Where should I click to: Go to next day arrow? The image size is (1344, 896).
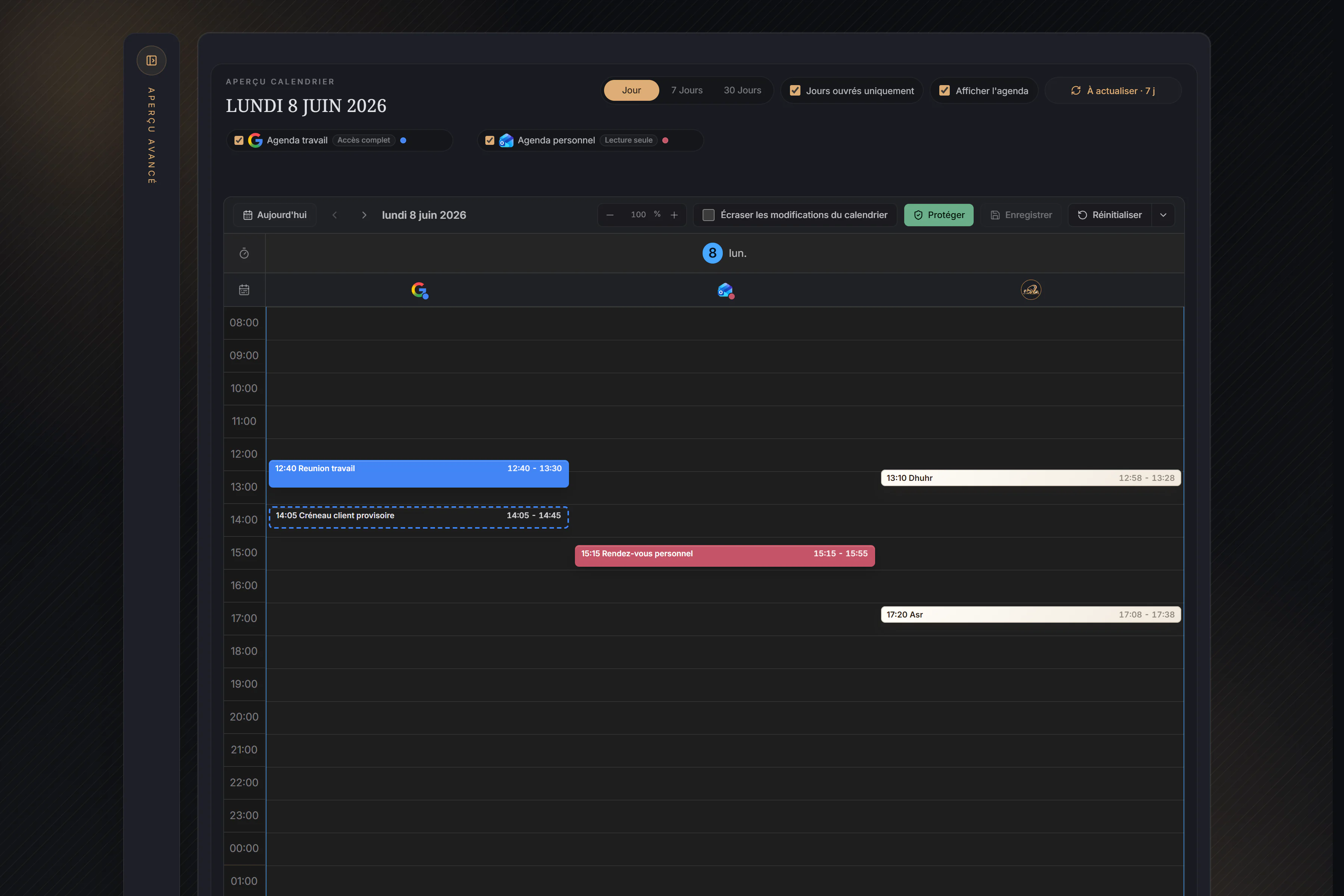coord(364,215)
